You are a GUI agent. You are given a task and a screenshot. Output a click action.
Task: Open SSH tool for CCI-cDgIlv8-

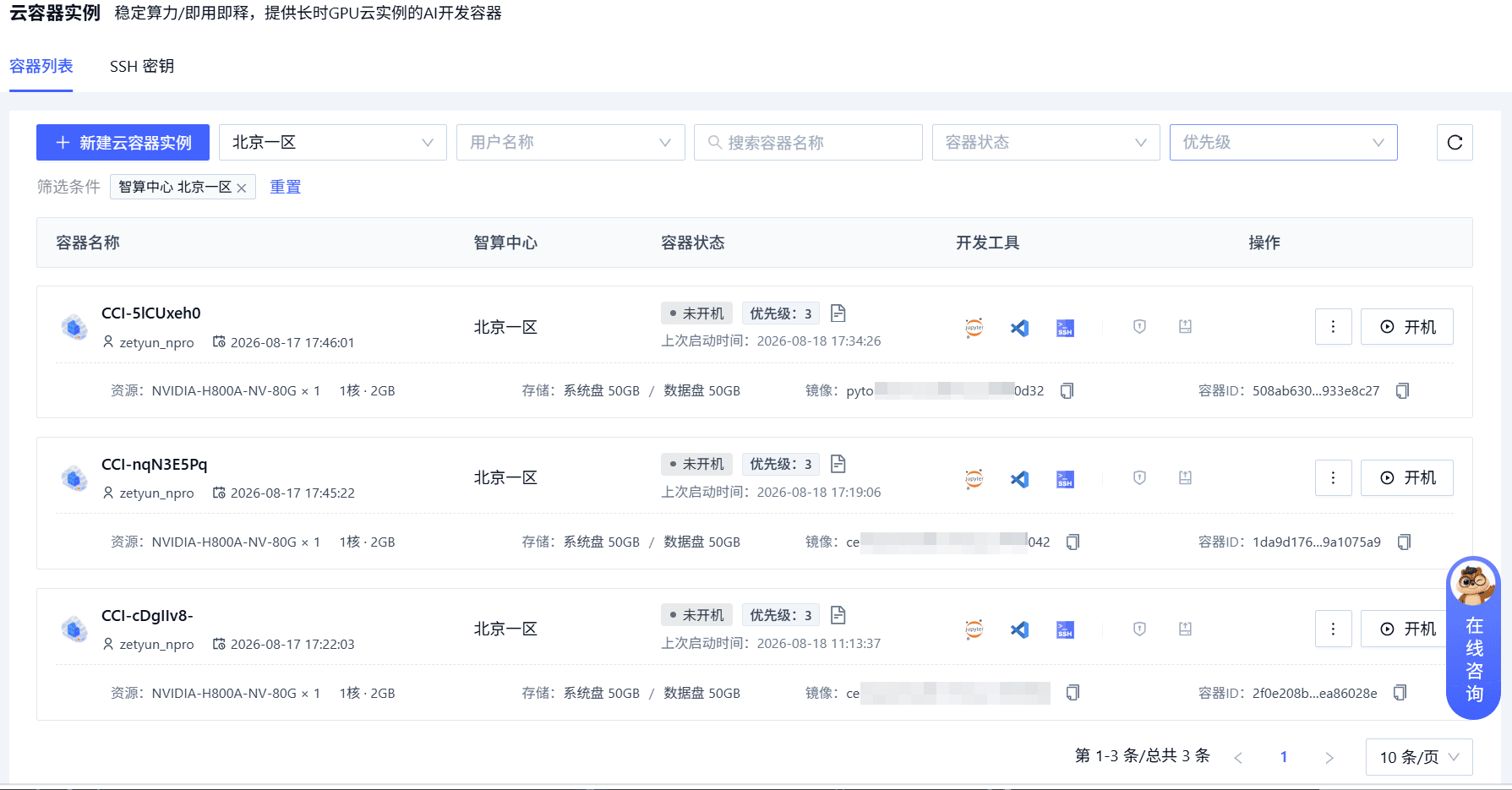point(1065,629)
